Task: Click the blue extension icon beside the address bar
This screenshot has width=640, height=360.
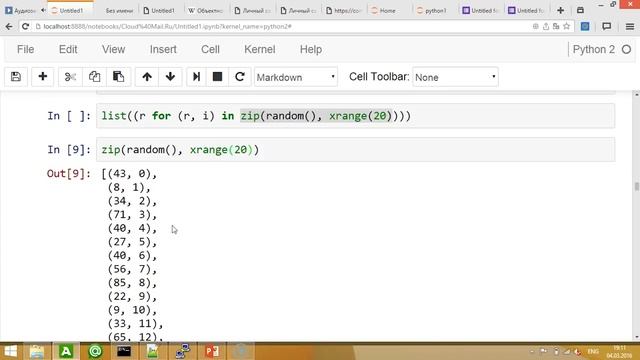Action: 585,27
